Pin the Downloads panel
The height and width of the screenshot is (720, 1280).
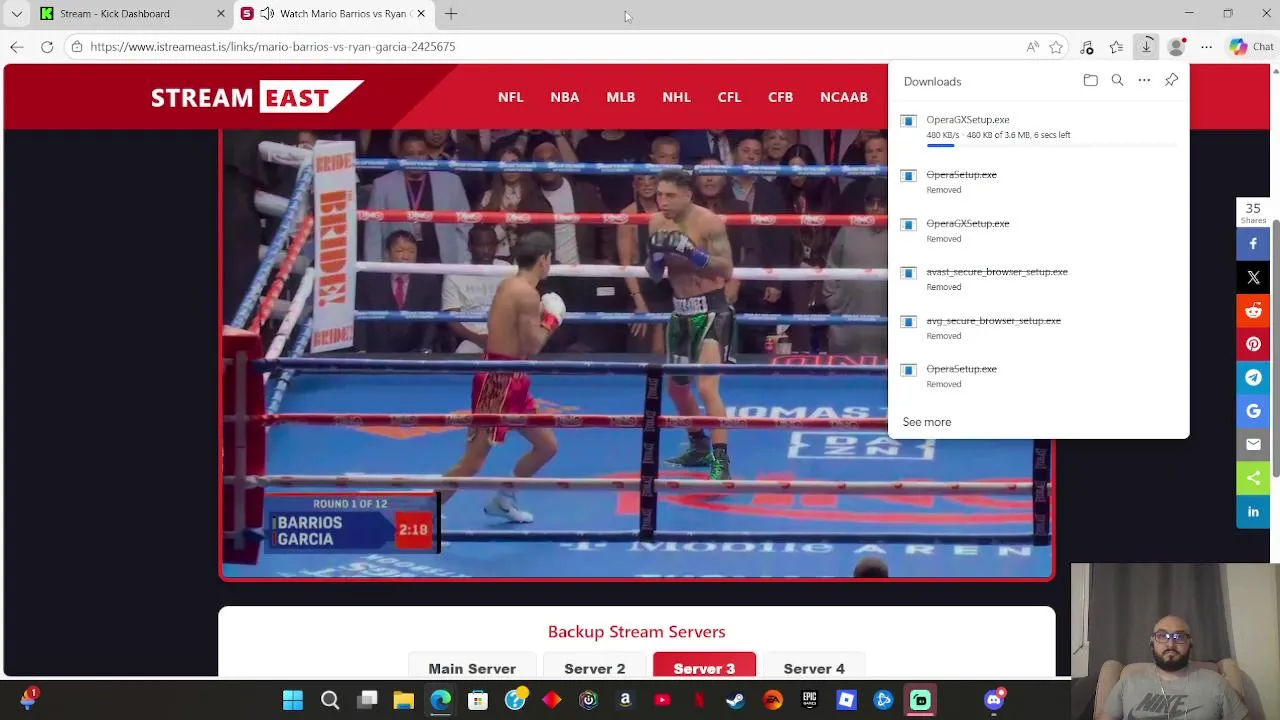(1171, 81)
